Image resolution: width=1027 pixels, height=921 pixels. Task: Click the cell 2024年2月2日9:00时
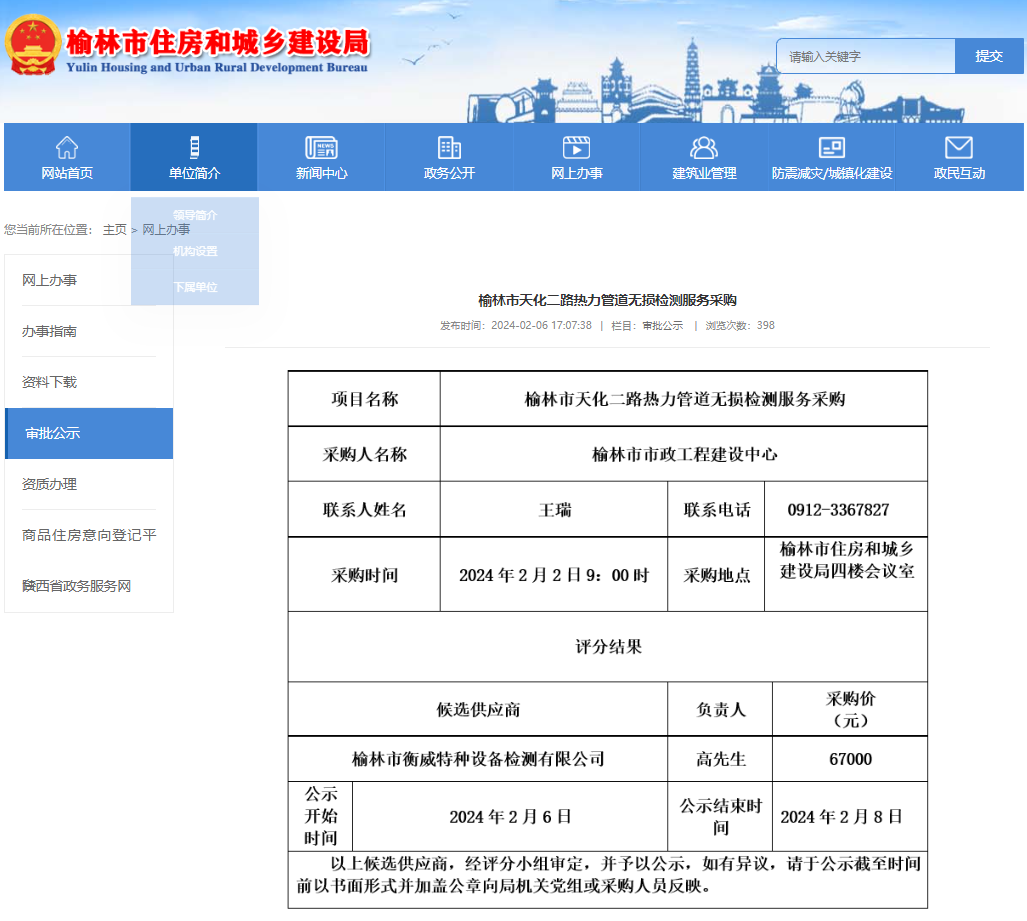pos(554,574)
